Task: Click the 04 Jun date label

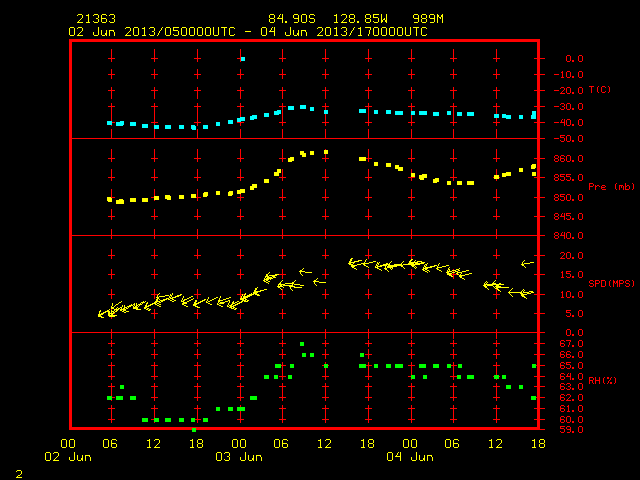Action: pyautogui.click(x=410, y=457)
